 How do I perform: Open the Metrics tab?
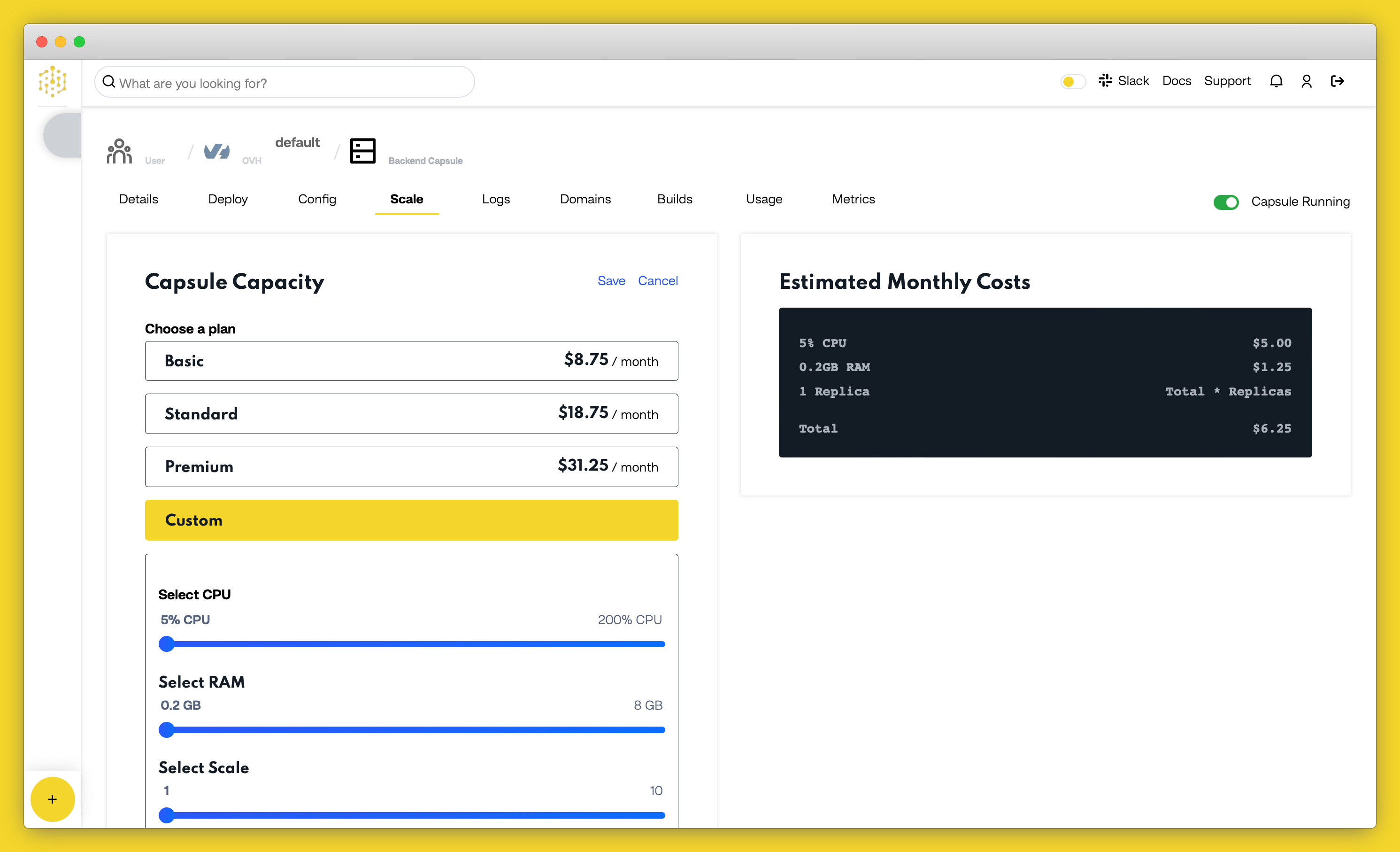click(x=854, y=199)
